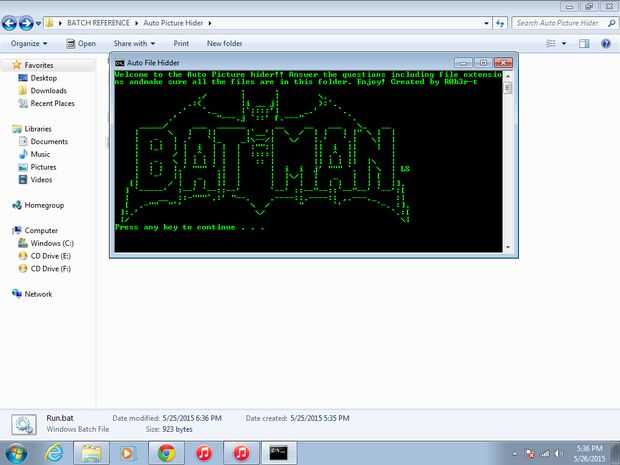The image size is (620, 465).
Task: Launch Google Chrome from taskbar
Action: 166,453
